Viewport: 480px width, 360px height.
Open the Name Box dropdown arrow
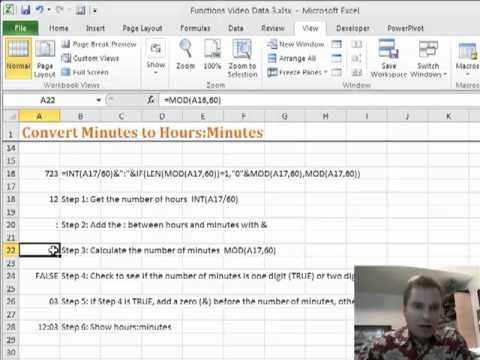click(99, 100)
